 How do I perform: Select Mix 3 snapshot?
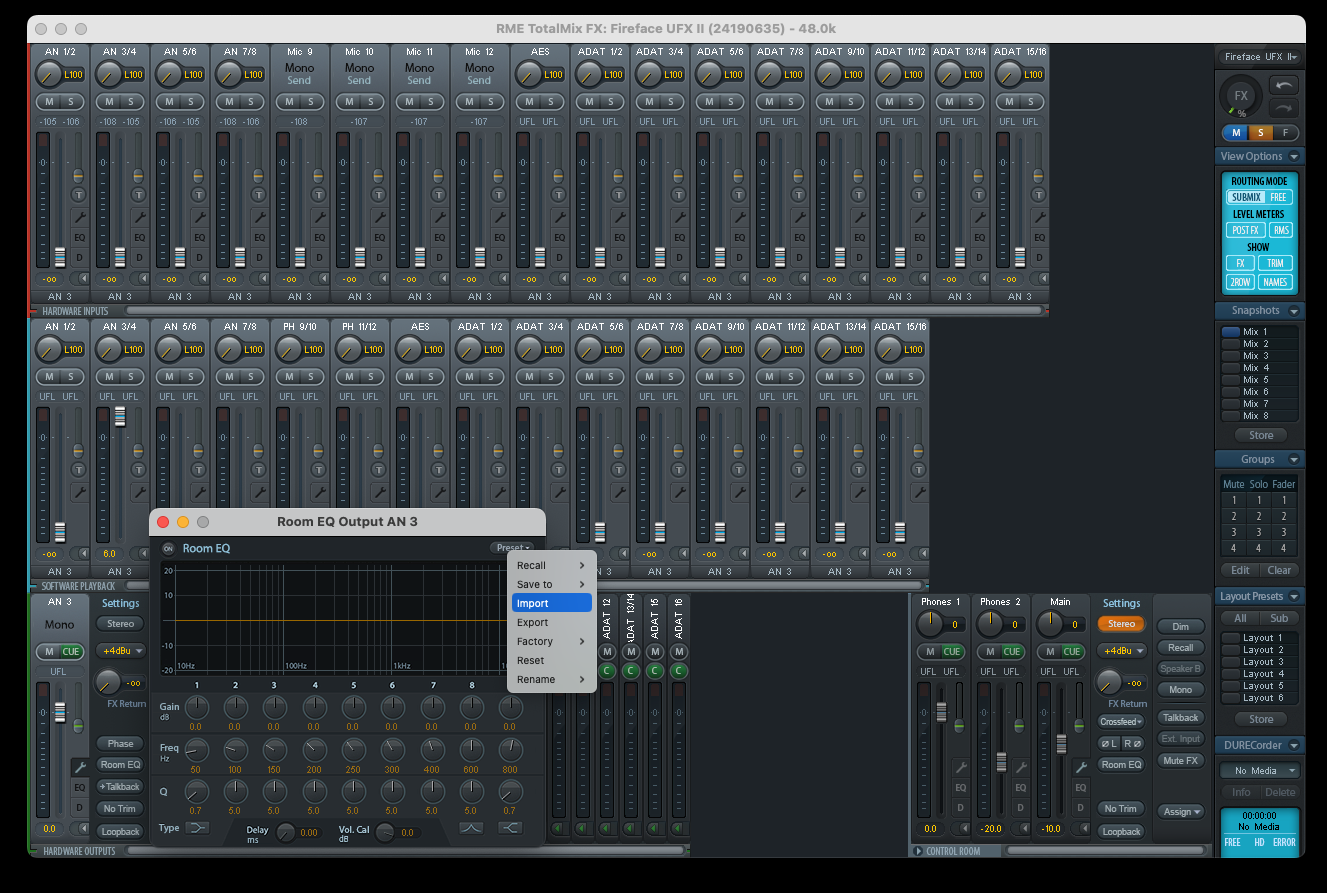click(x=1260, y=356)
